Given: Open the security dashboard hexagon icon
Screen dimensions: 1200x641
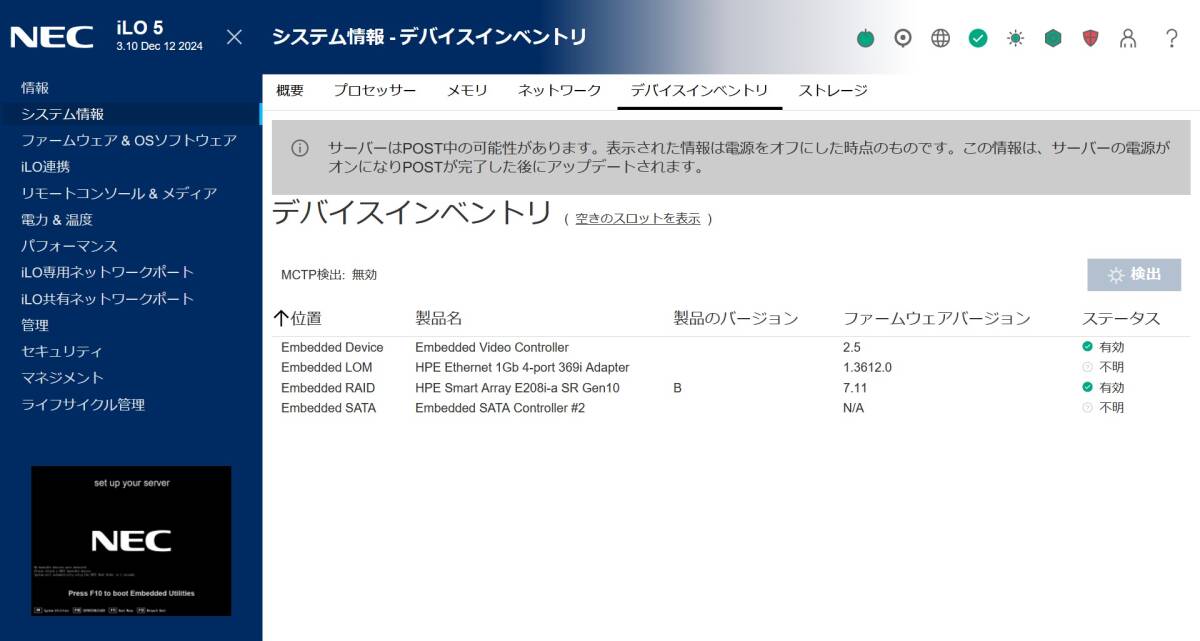Looking at the screenshot, I should [1052, 38].
